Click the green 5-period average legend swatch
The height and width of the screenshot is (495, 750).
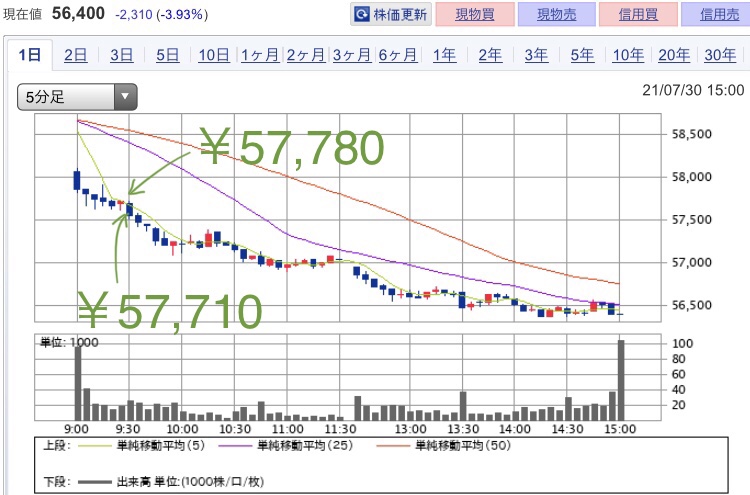tap(94, 446)
